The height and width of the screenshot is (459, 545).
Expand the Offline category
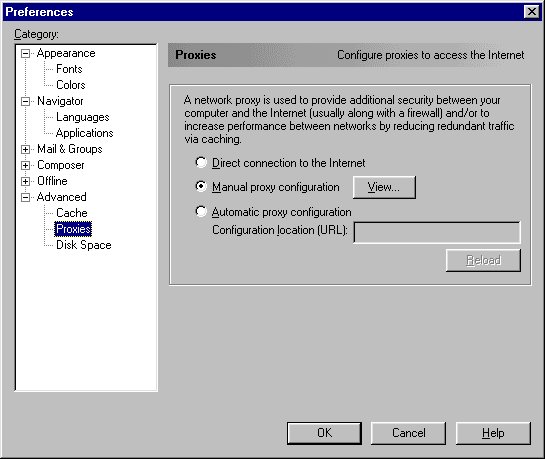pyautogui.click(x=25, y=181)
